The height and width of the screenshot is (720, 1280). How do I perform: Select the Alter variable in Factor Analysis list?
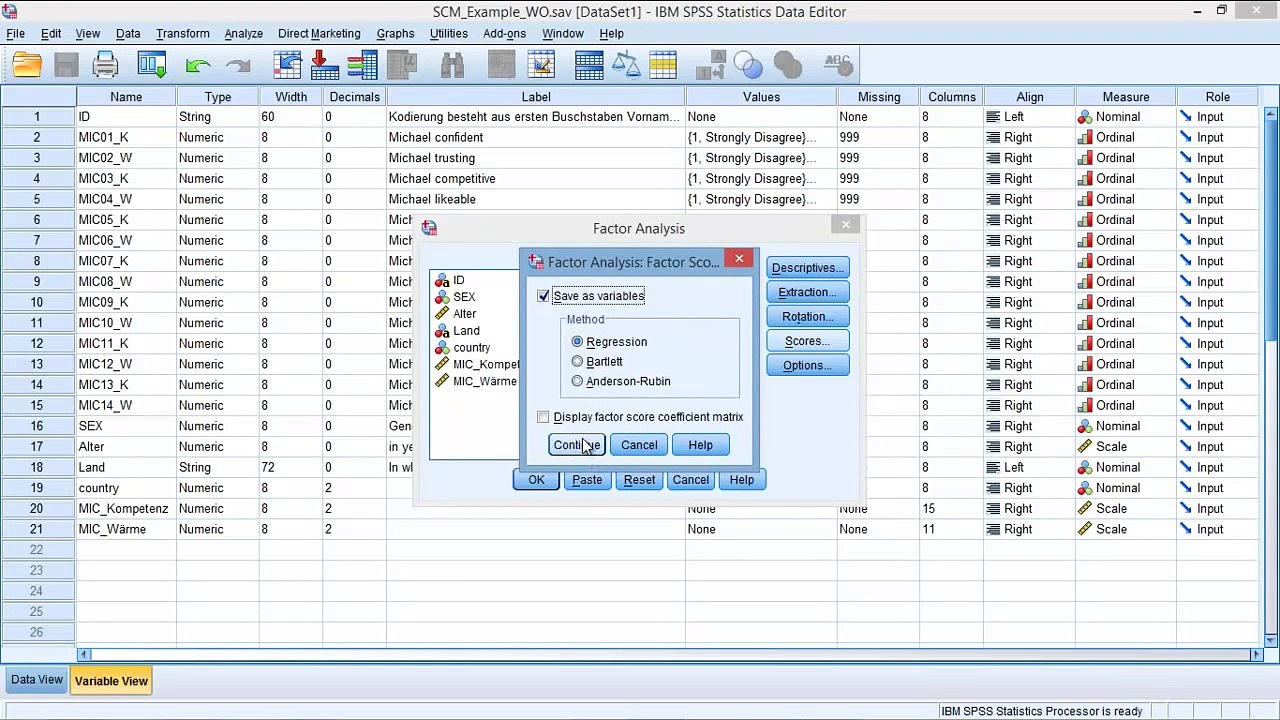[x=464, y=314]
